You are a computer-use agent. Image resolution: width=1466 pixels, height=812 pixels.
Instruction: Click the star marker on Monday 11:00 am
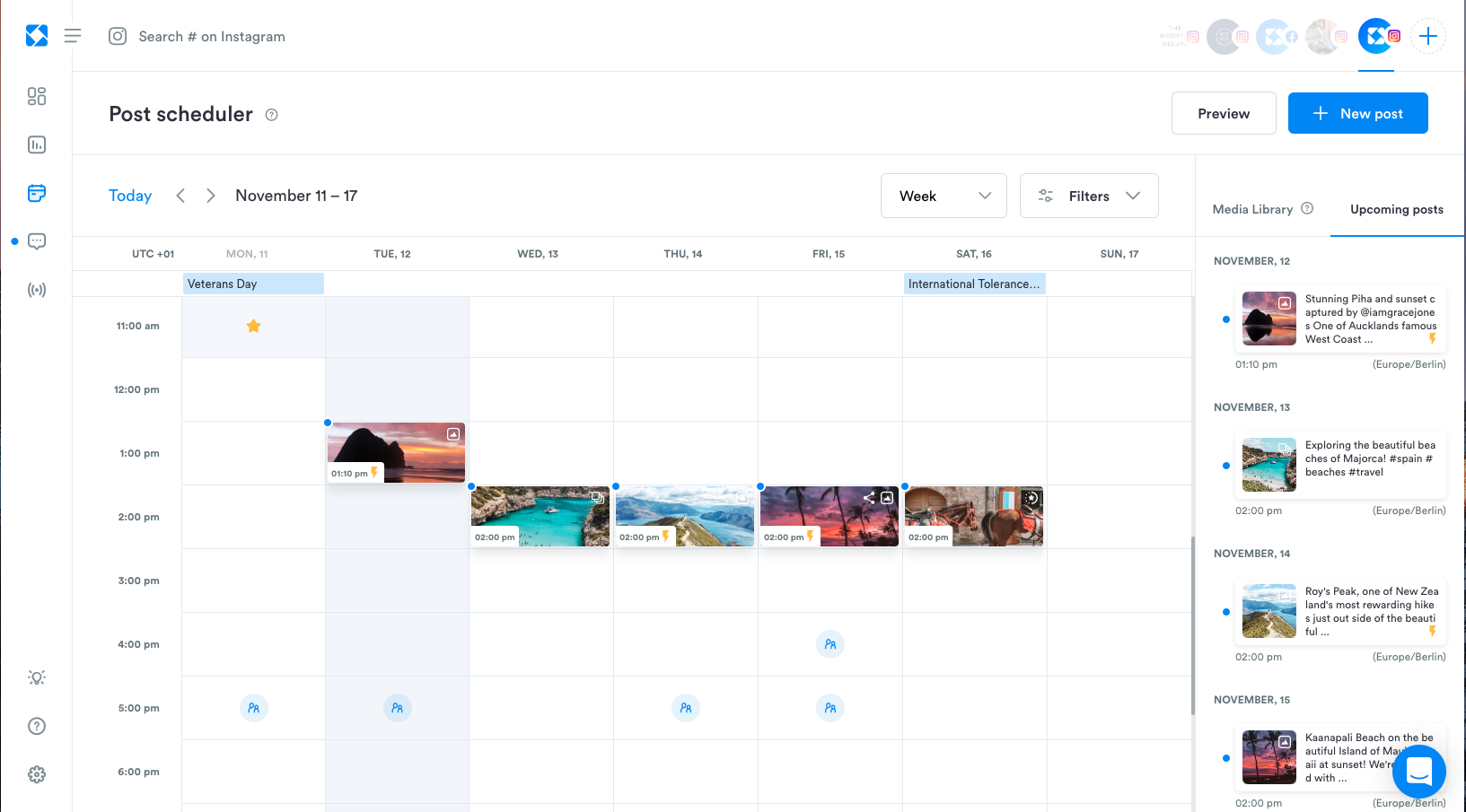coord(254,326)
